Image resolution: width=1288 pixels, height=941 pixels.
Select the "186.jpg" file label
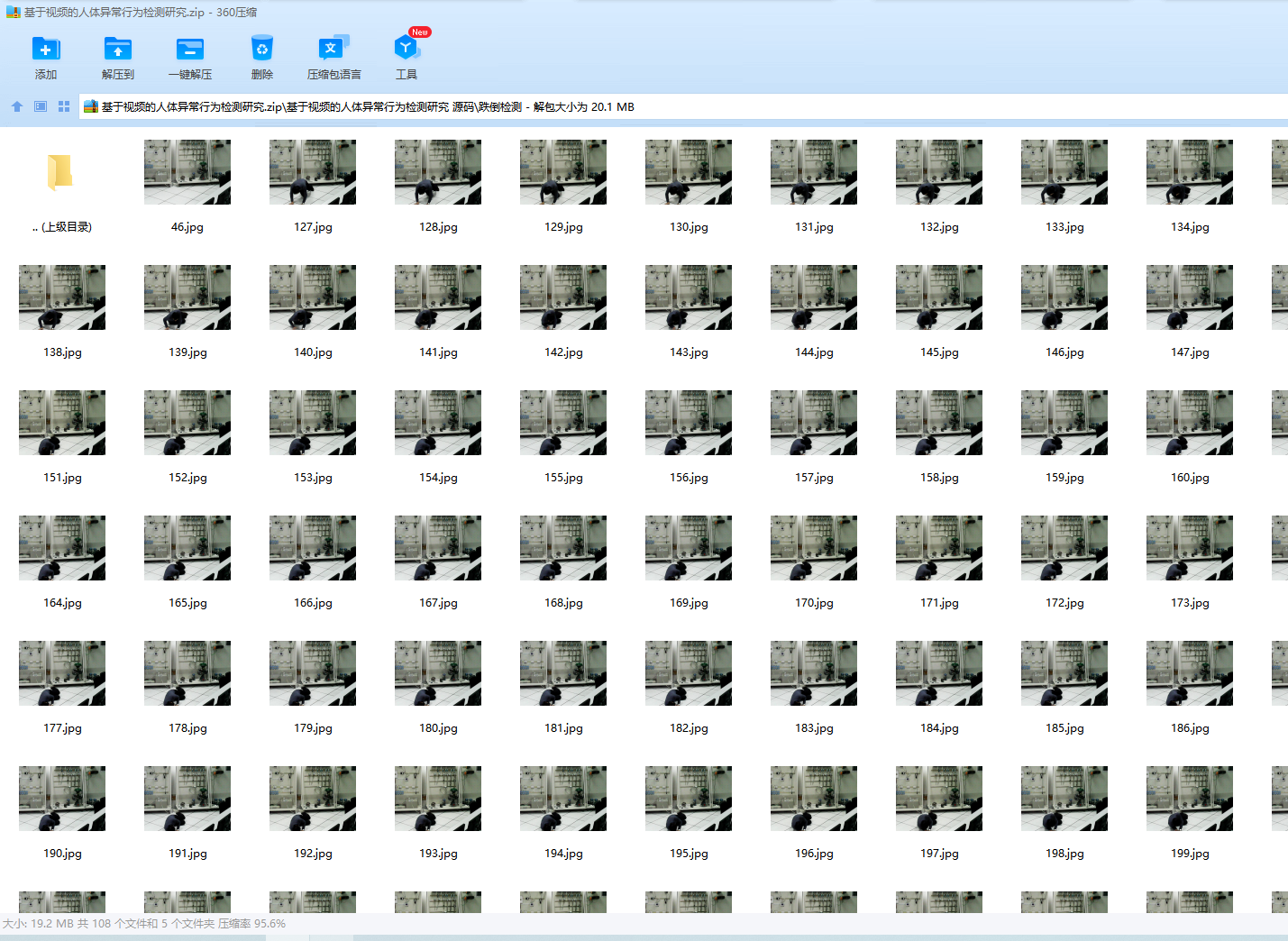1190,728
